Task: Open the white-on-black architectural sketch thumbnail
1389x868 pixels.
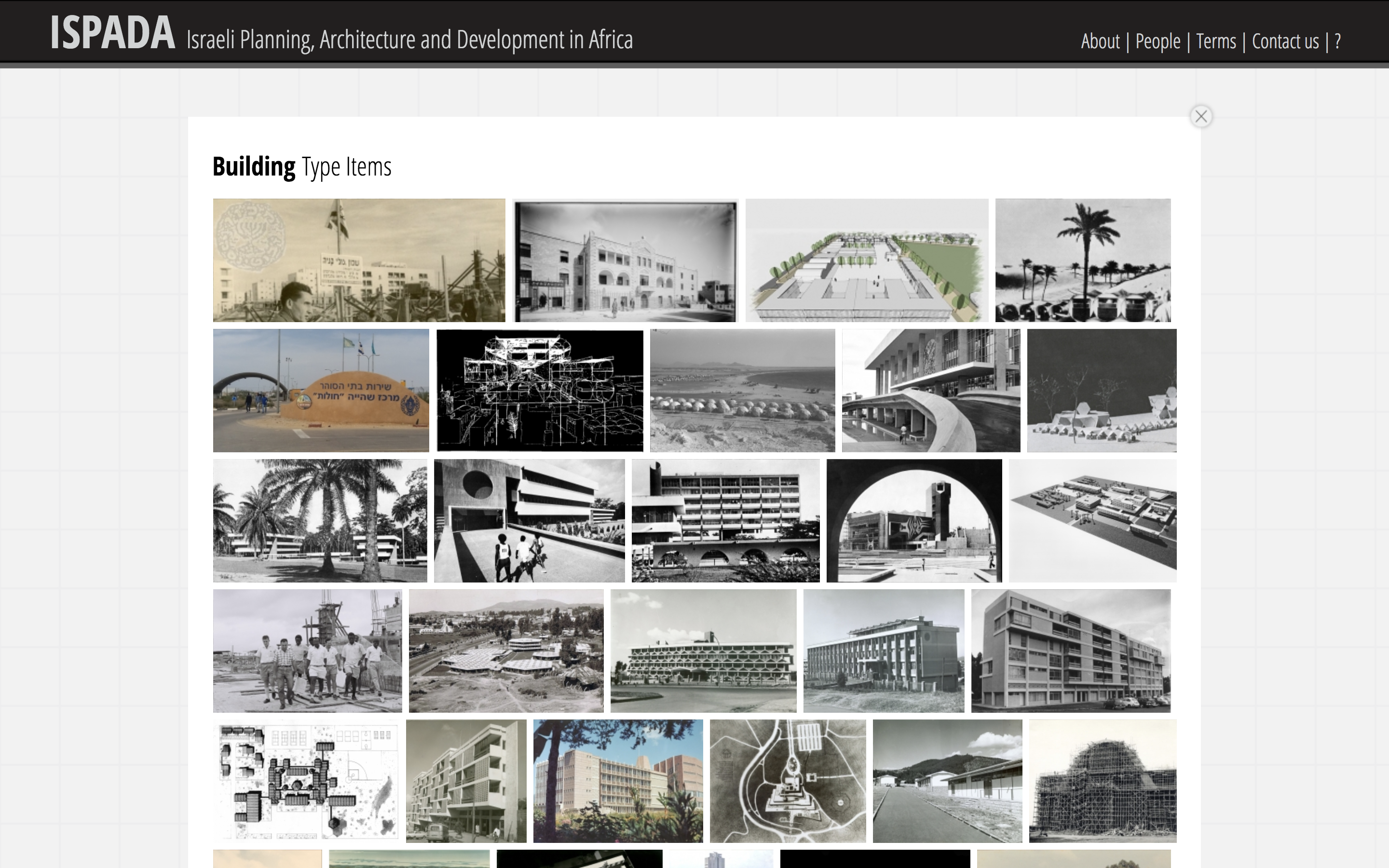Action: [x=540, y=391]
